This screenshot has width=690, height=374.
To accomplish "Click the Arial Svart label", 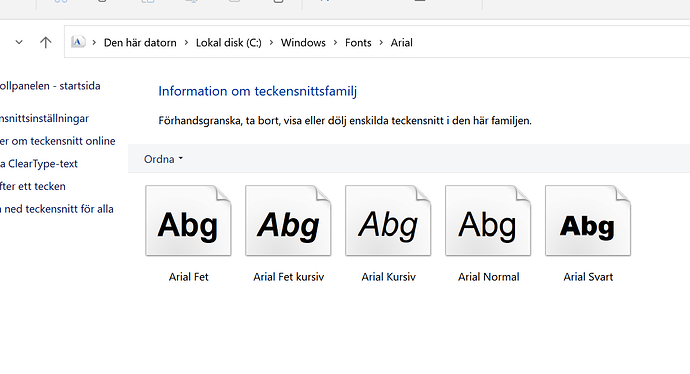I will coord(588,277).
